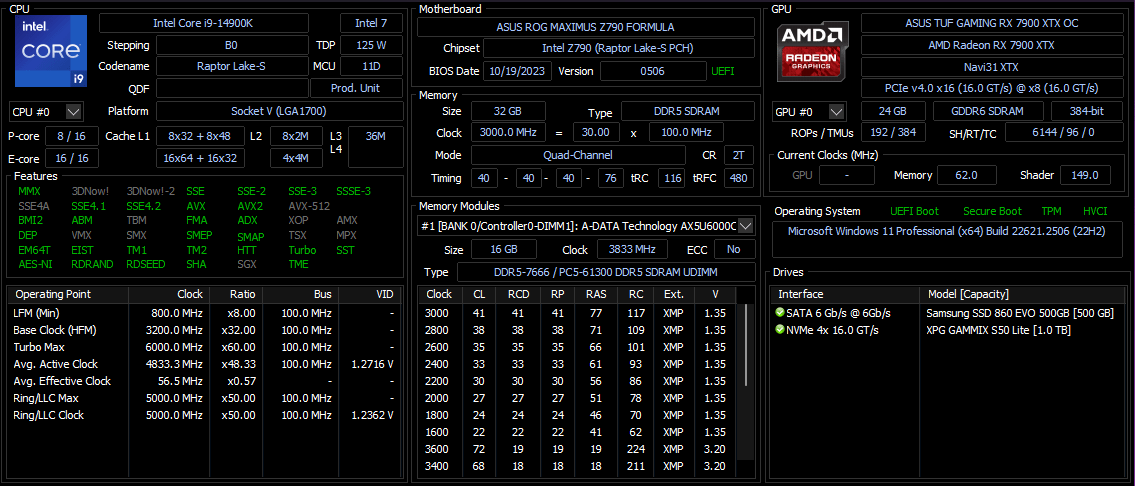Click the Intel Core i9 logo
Image resolution: width=1135 pixels, height=486 pixels.
(50, 51)
